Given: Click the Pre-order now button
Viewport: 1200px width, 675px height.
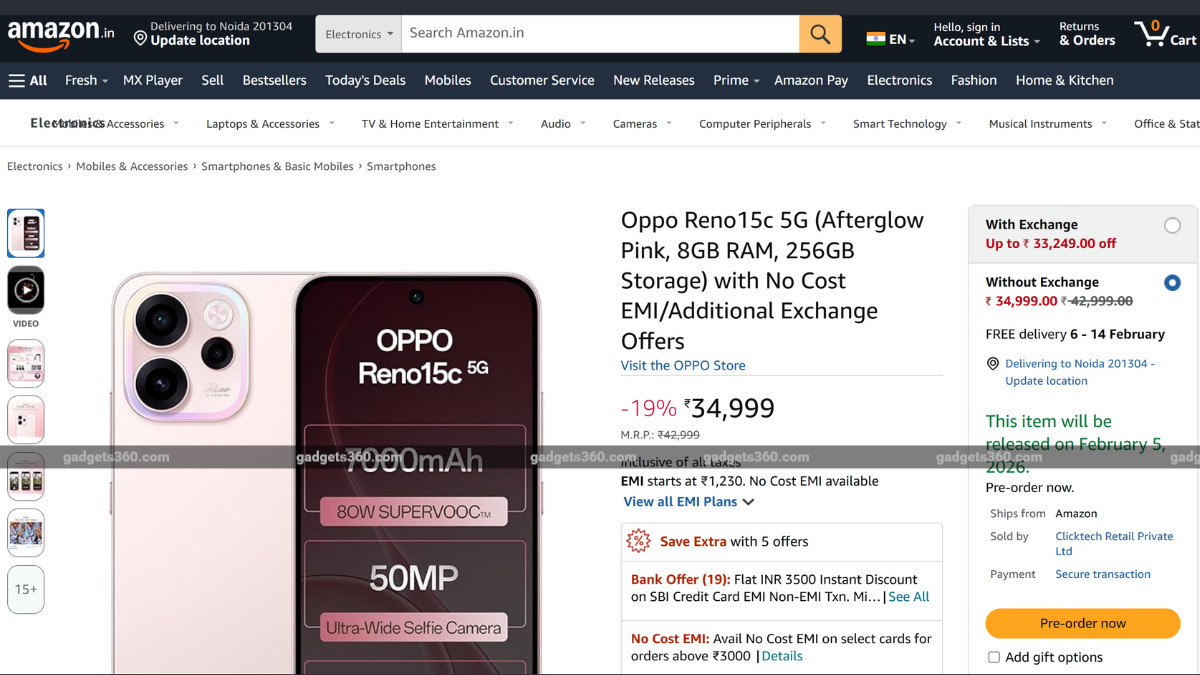Looking at the screenshot, I should (x=1082, y=623).
